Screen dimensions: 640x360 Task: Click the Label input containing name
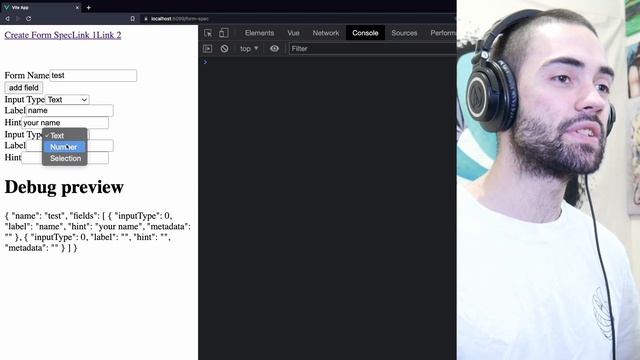[69, 111]
